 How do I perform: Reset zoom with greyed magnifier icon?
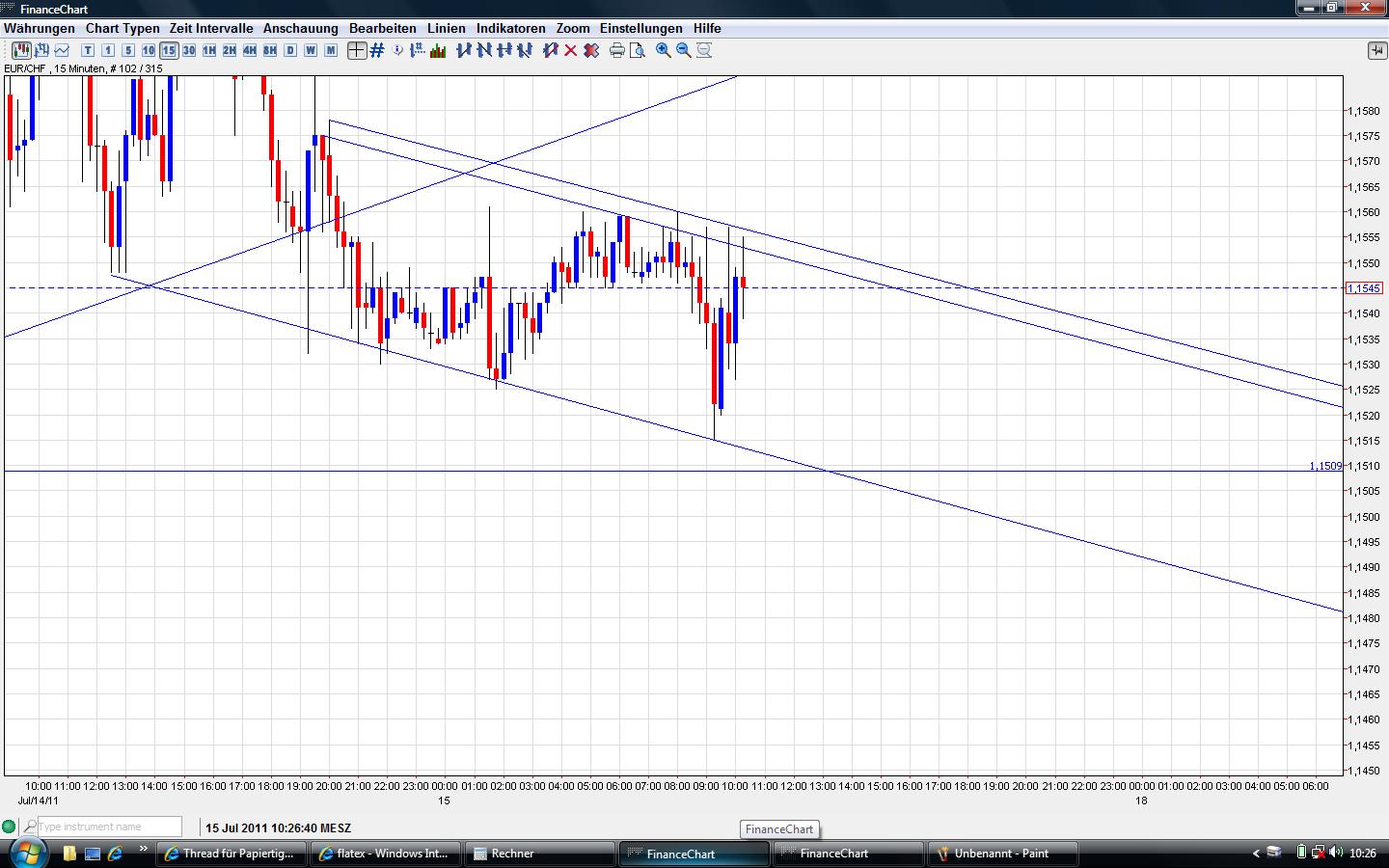[704, 50]
